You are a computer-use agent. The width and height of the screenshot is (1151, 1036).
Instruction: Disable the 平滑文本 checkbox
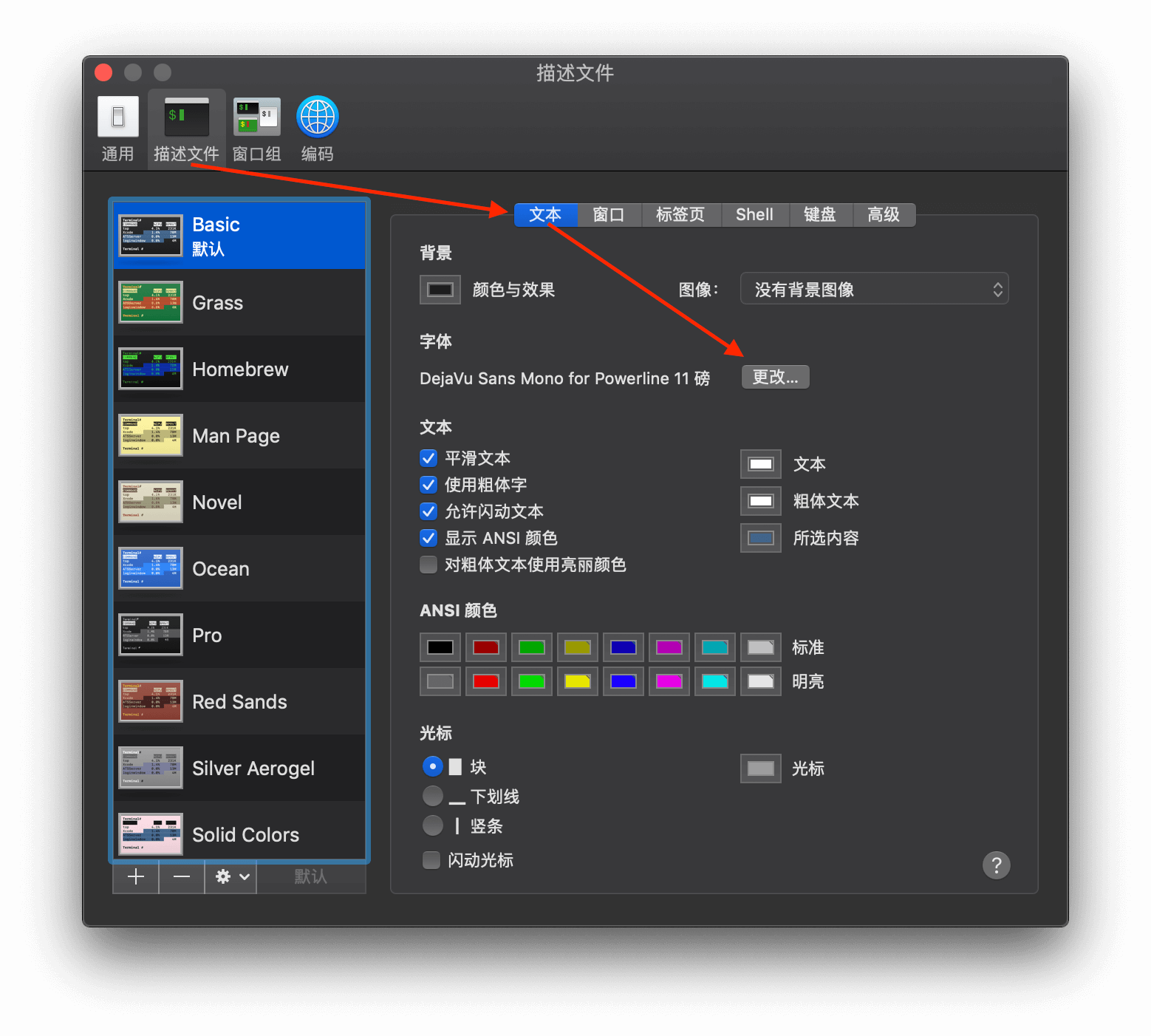[428, 458]
